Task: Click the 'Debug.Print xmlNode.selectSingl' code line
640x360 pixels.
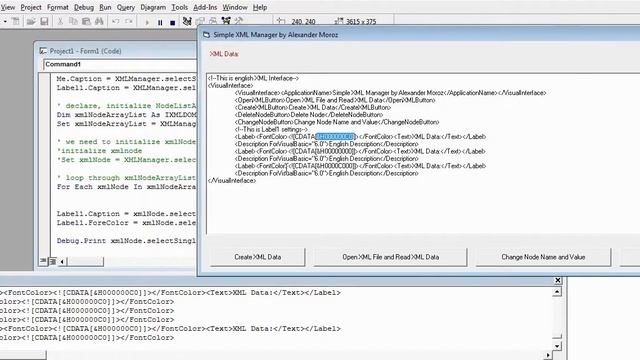Action: (126, 241)
